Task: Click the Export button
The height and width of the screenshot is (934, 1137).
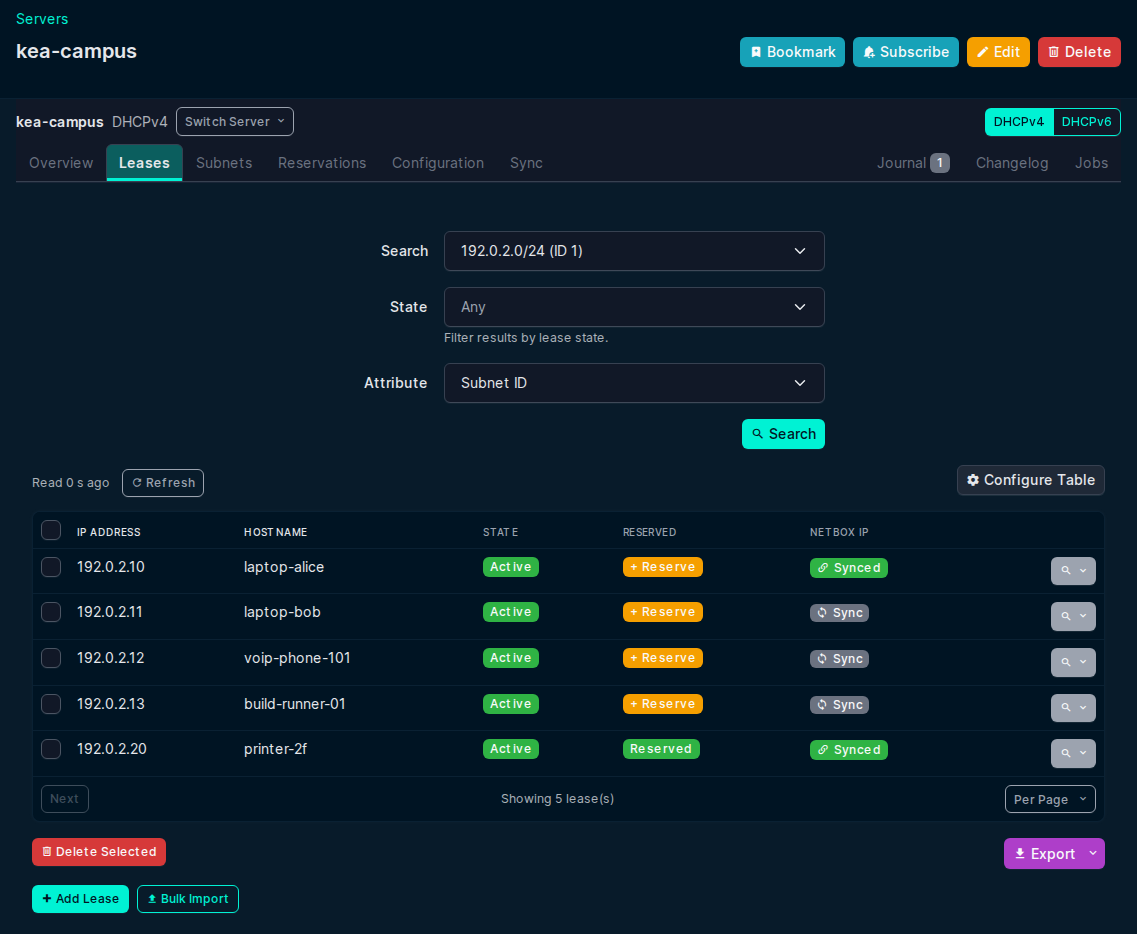Action: [1044, 854]
